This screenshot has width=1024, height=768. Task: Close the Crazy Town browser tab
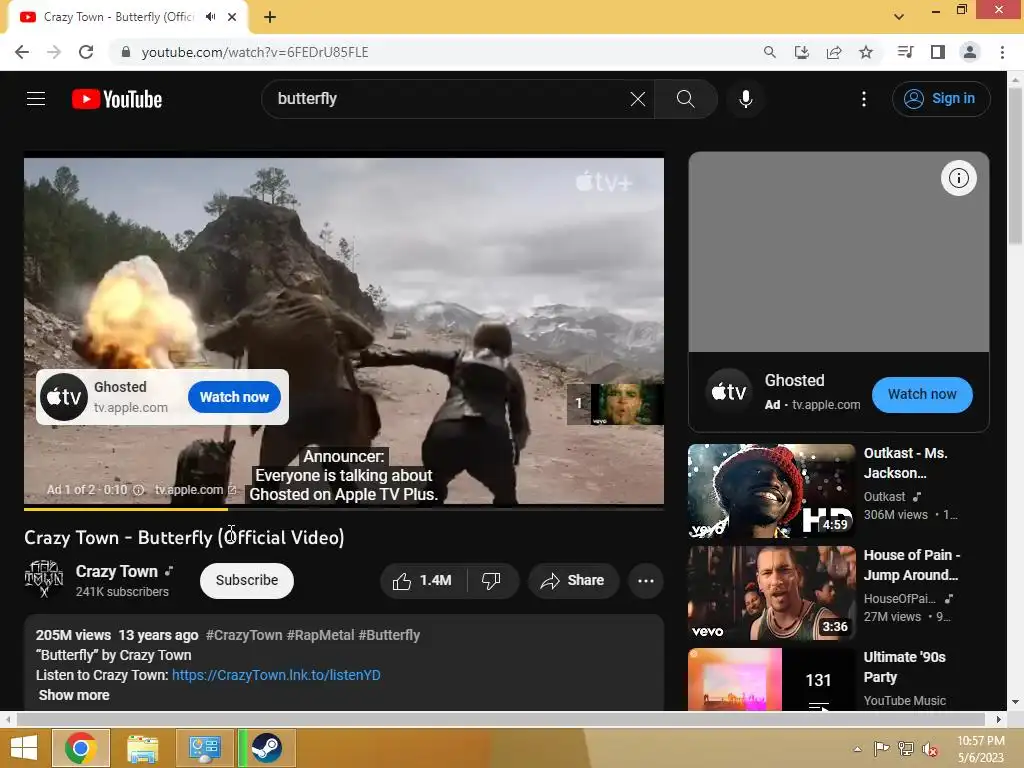232,17
